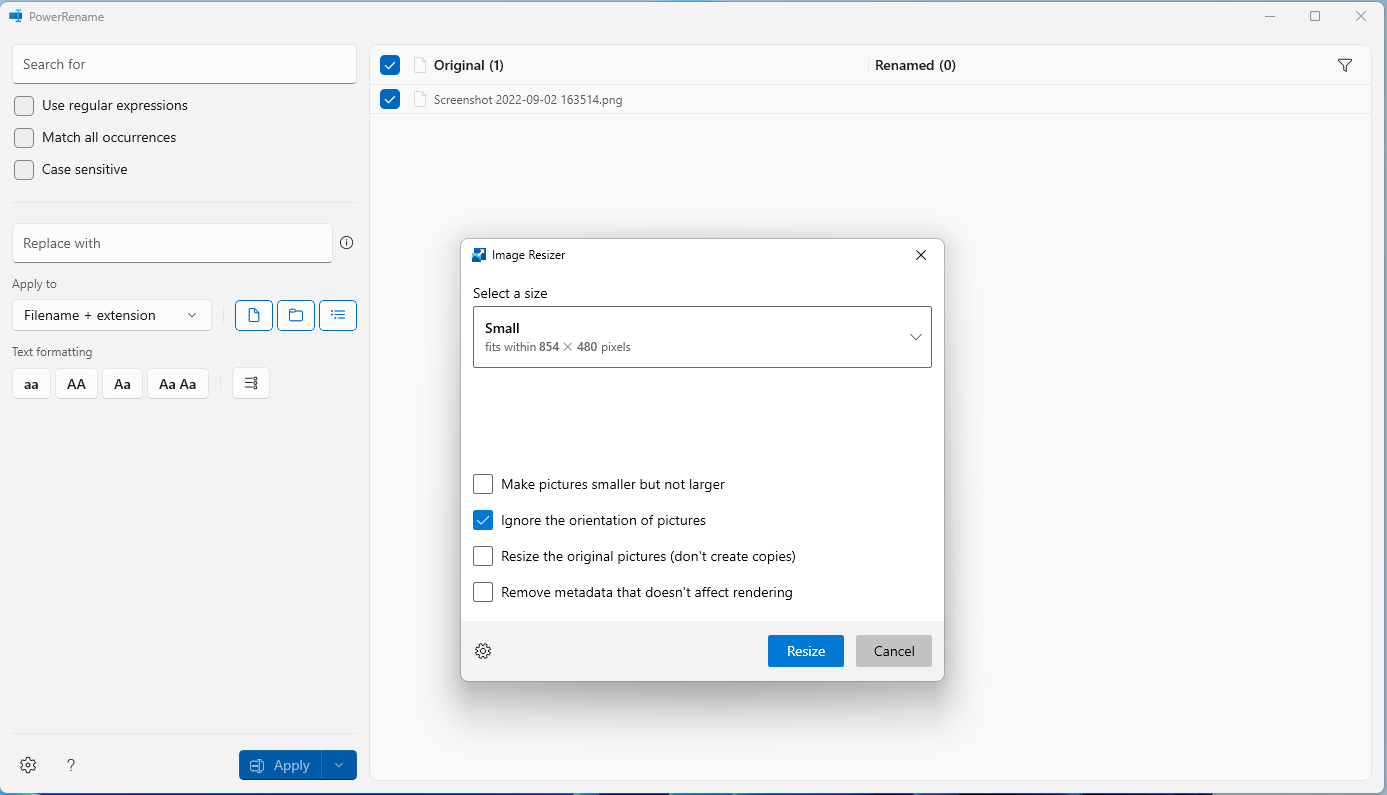Enable Match all occurrences
The image size is (1387, 795).
(24, 138)
